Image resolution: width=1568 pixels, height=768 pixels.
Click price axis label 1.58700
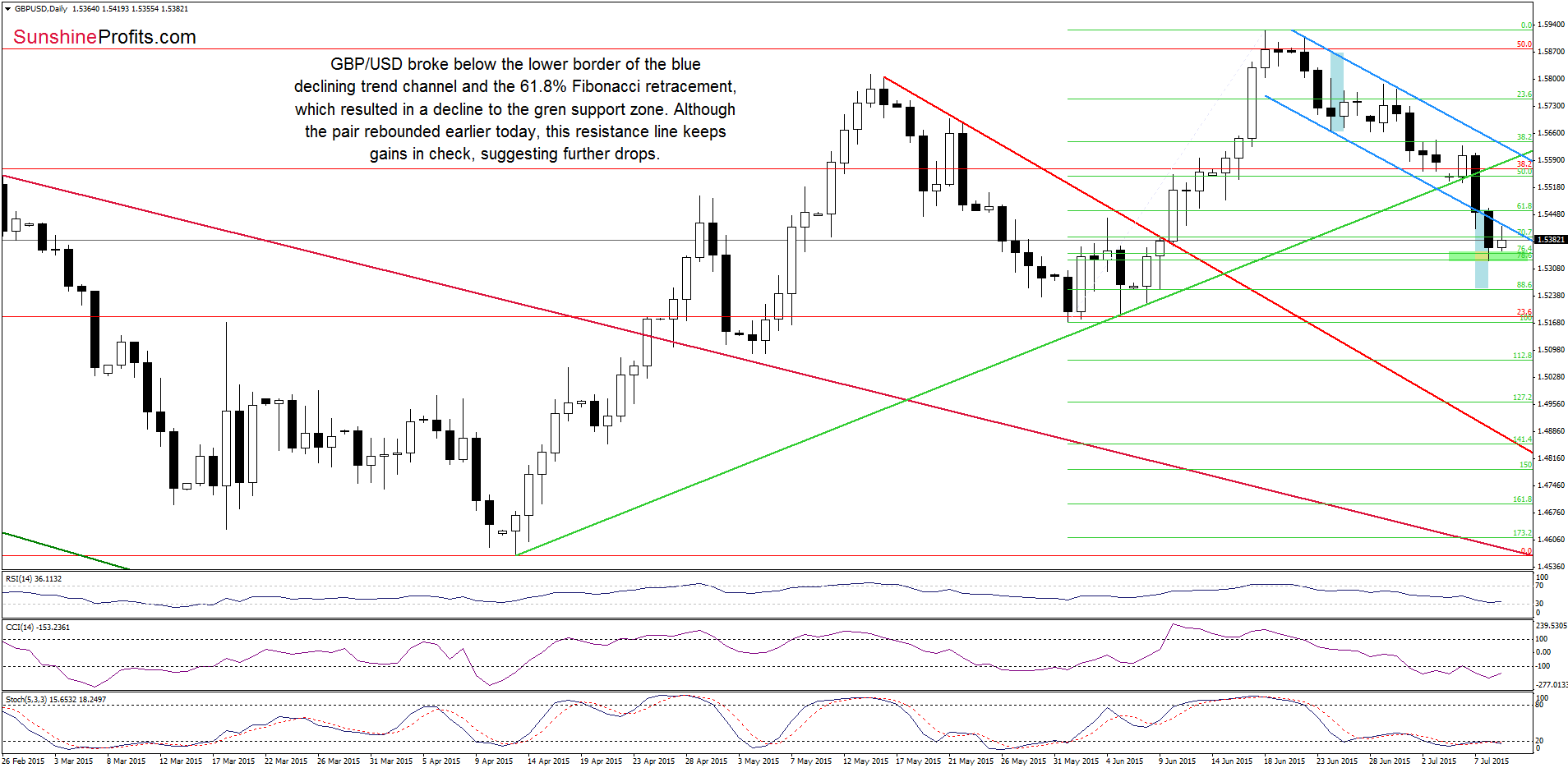tap(1551, 52)
